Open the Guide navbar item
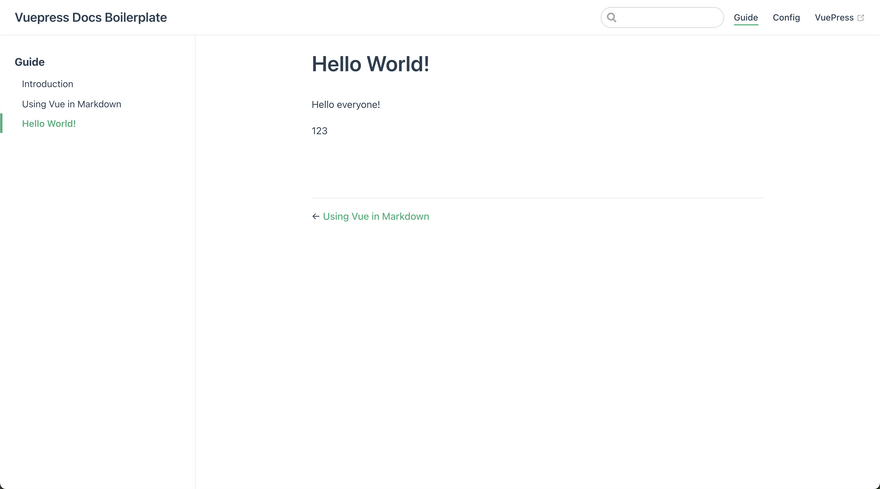The image size is (880, 489). click(746, 17)
